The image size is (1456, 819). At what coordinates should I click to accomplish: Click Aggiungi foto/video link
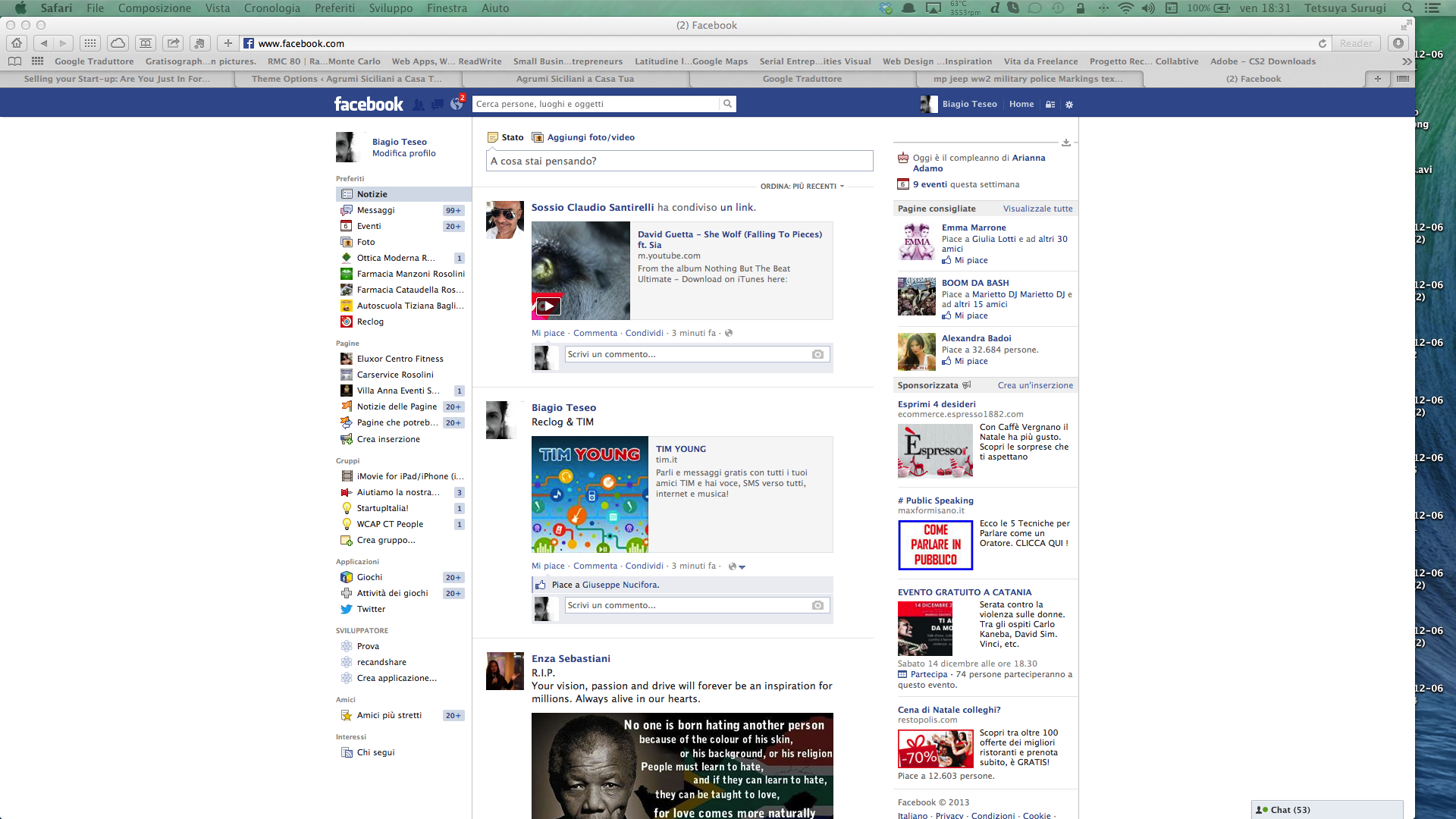coord(584,137)
